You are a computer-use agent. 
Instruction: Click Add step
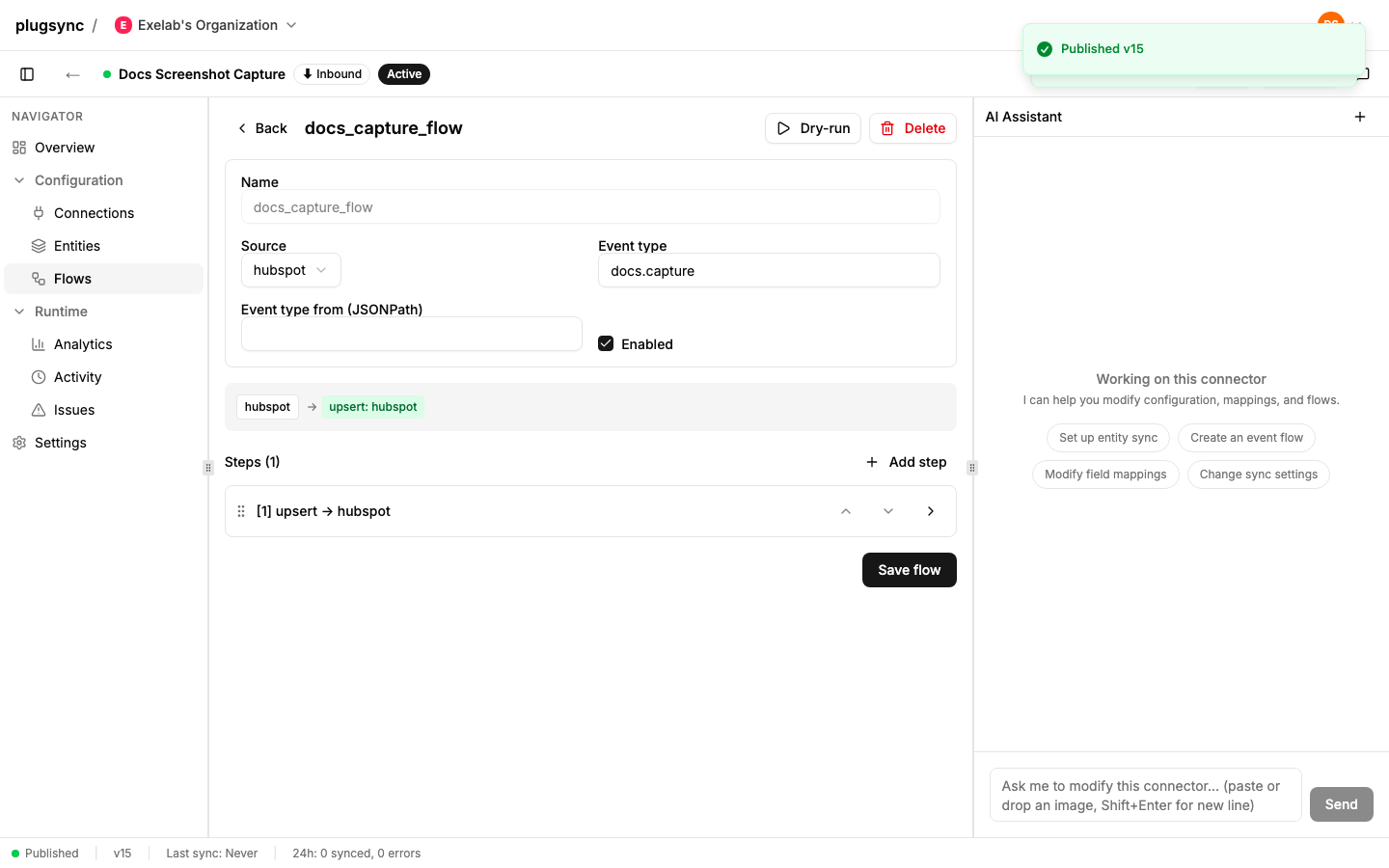[906, 462]
